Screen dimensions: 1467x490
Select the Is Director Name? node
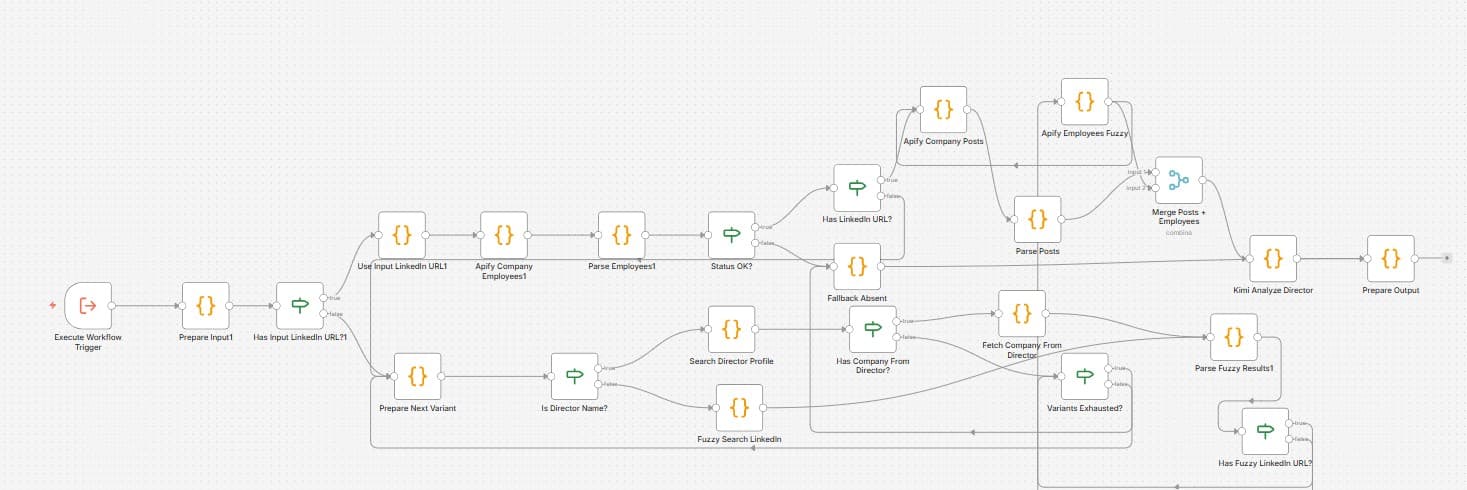click(x=575, y=376)
